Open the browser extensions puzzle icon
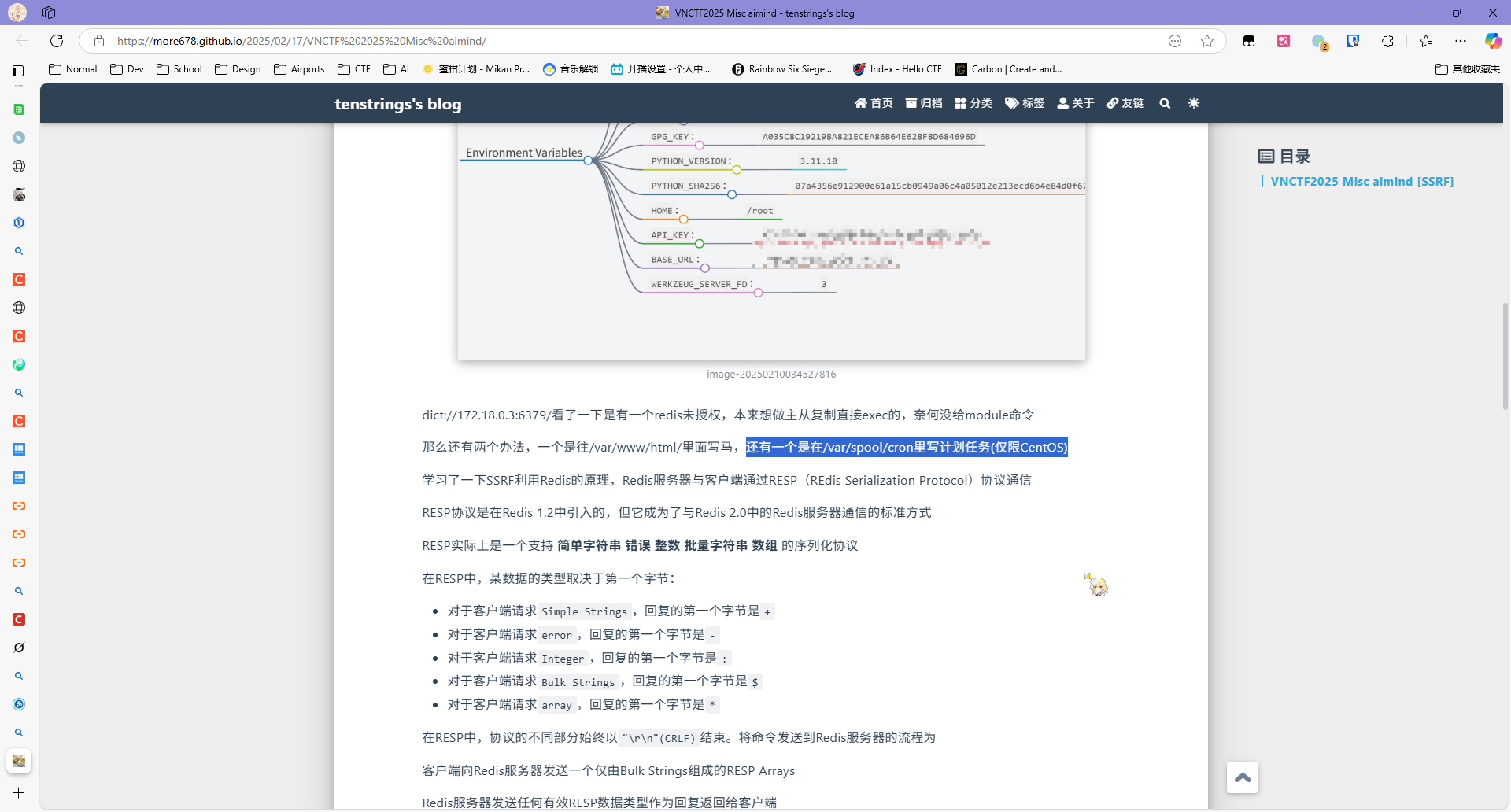Viewport: 1511px width, 812px height. click(1387, 41)
